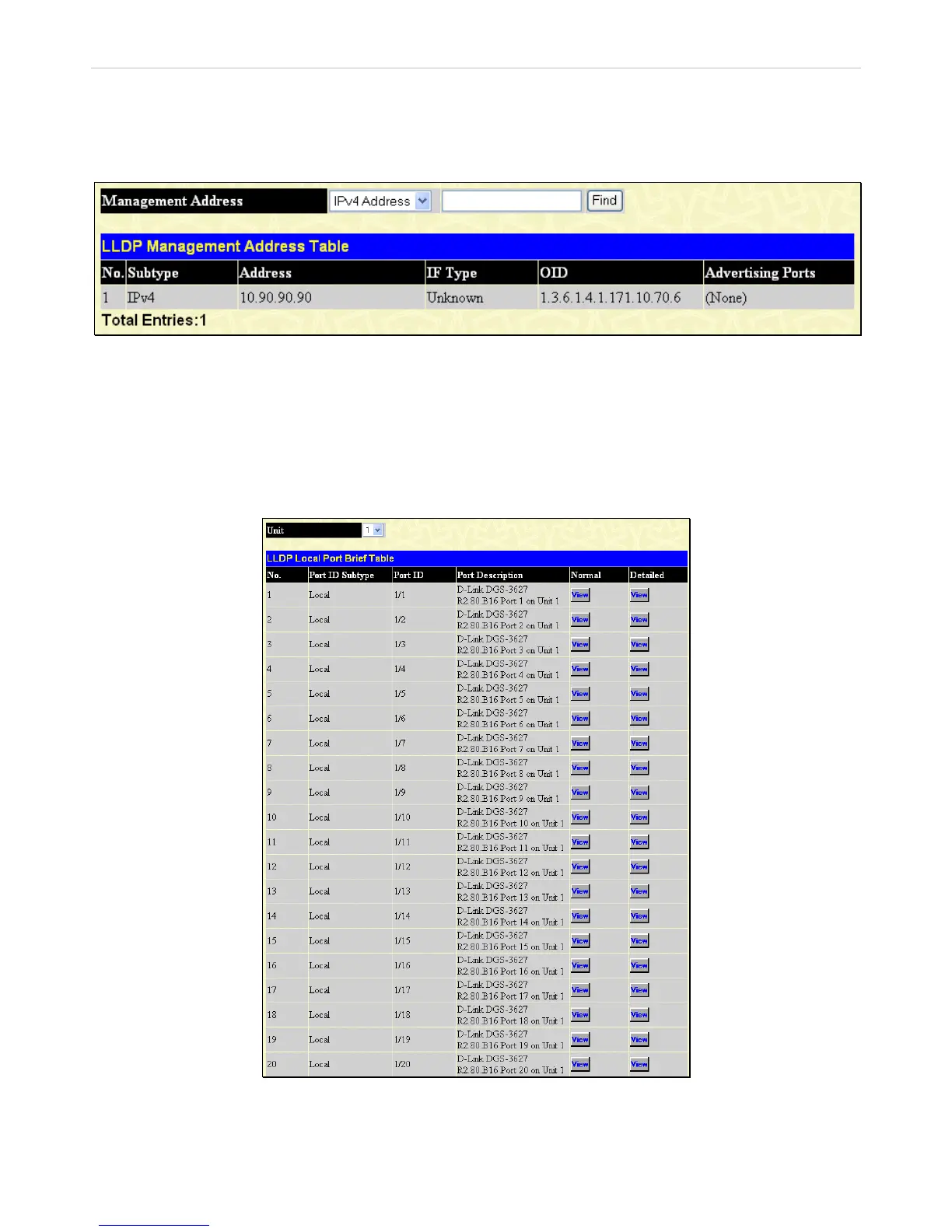Click Normal View button for port 1/12
The width and height of the screenshot is (952, 1232).
580,866
